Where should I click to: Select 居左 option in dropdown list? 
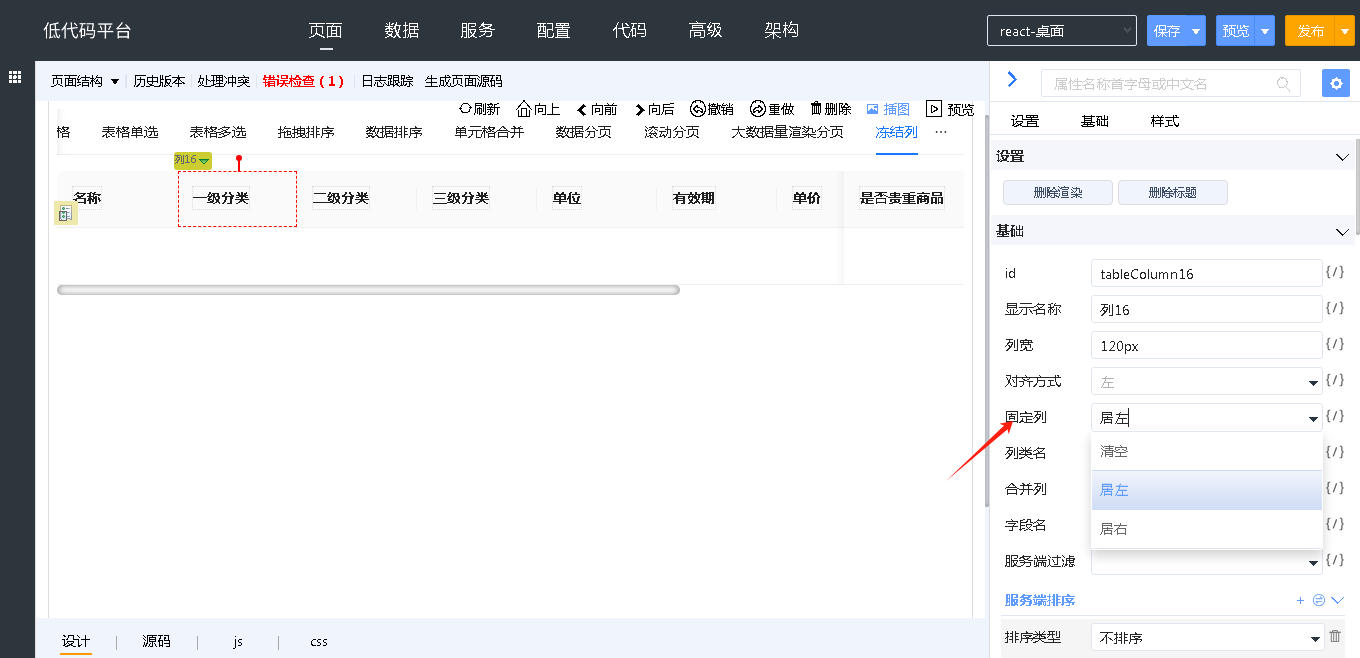(x=1207, y=490)
